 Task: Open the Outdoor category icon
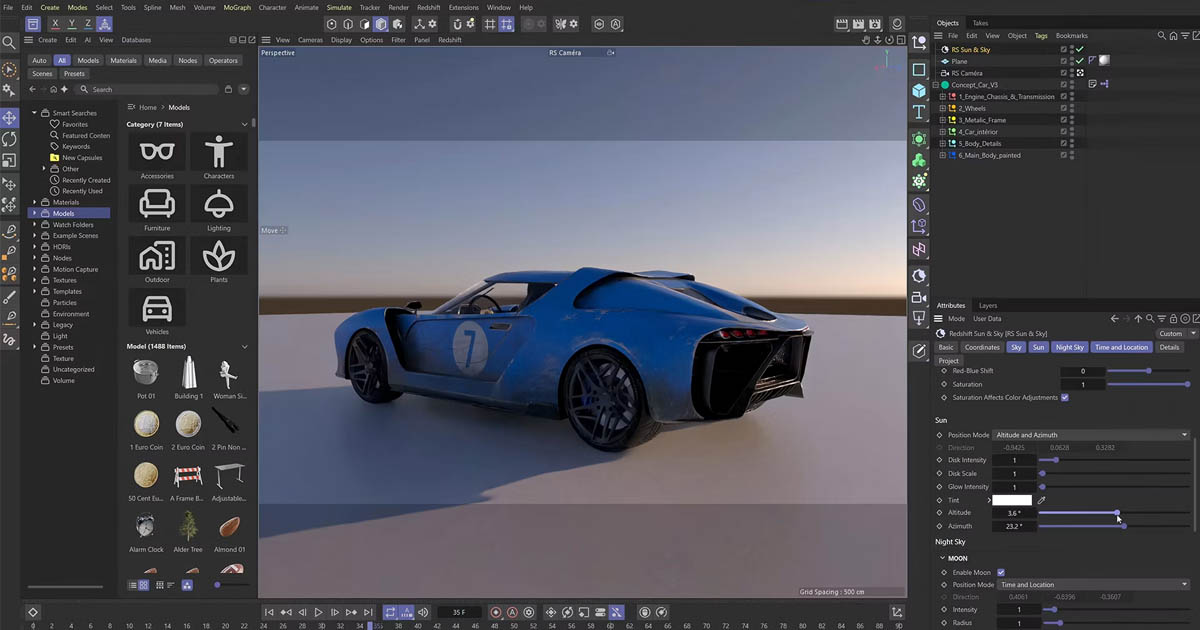pos(157,256)
